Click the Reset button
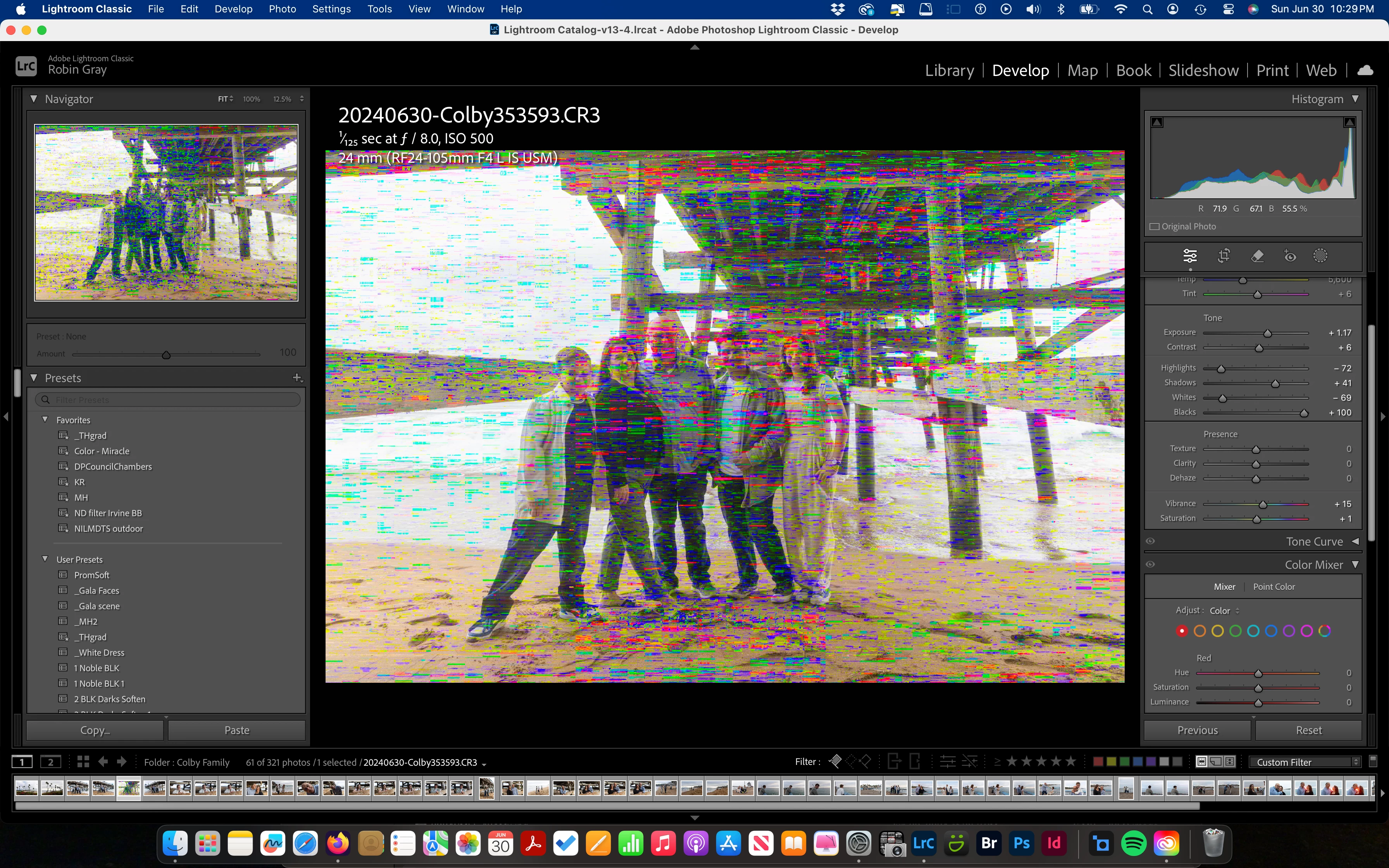 coord(1308,730)
